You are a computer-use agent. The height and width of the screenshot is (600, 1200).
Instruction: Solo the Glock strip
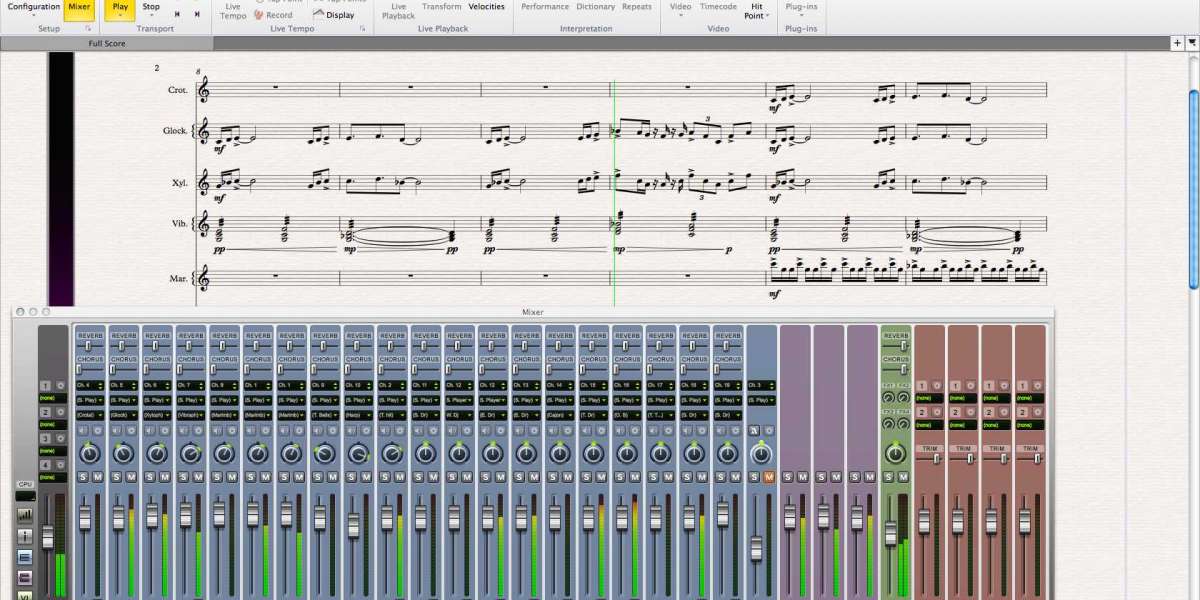pos(116,477)
